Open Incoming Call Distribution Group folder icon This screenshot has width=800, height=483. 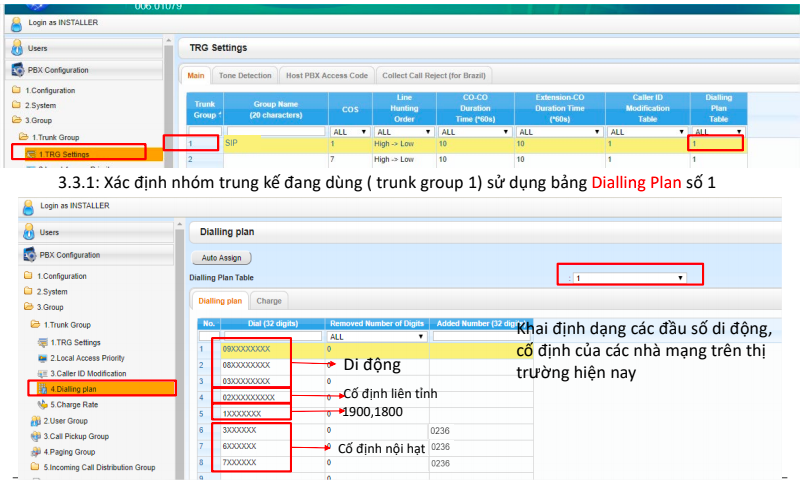34,467
